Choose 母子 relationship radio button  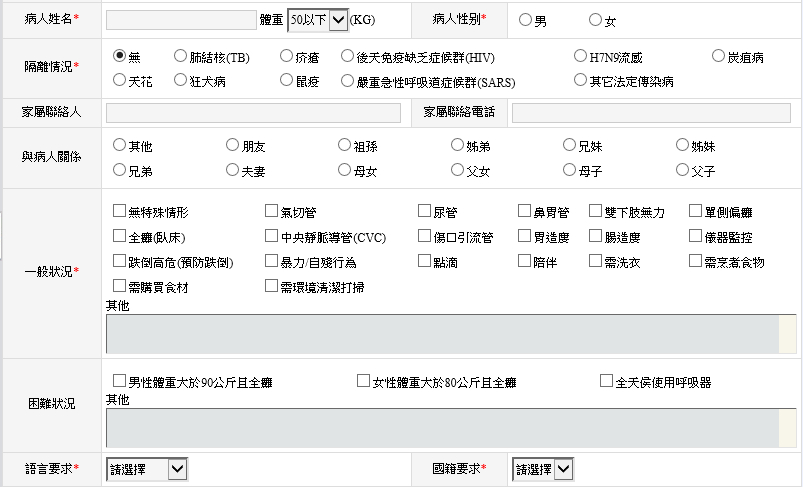(x=569, y=170)
